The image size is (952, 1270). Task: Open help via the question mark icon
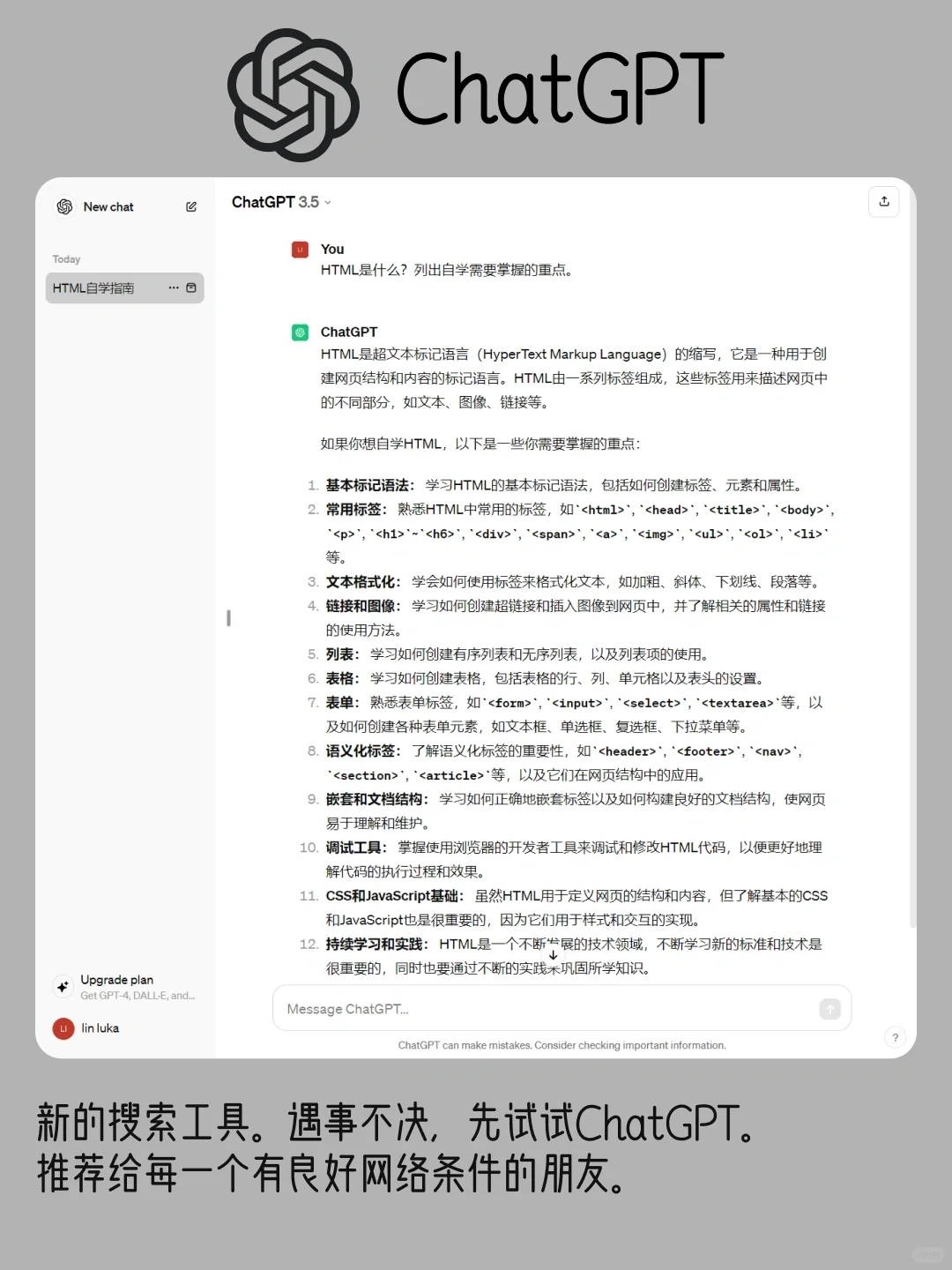pos(896,1038)
